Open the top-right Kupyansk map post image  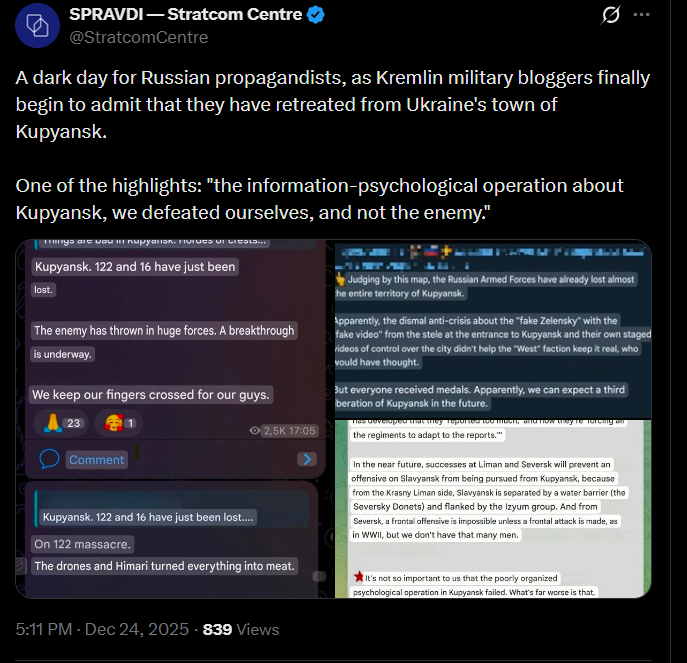click(x=493, y=329)
